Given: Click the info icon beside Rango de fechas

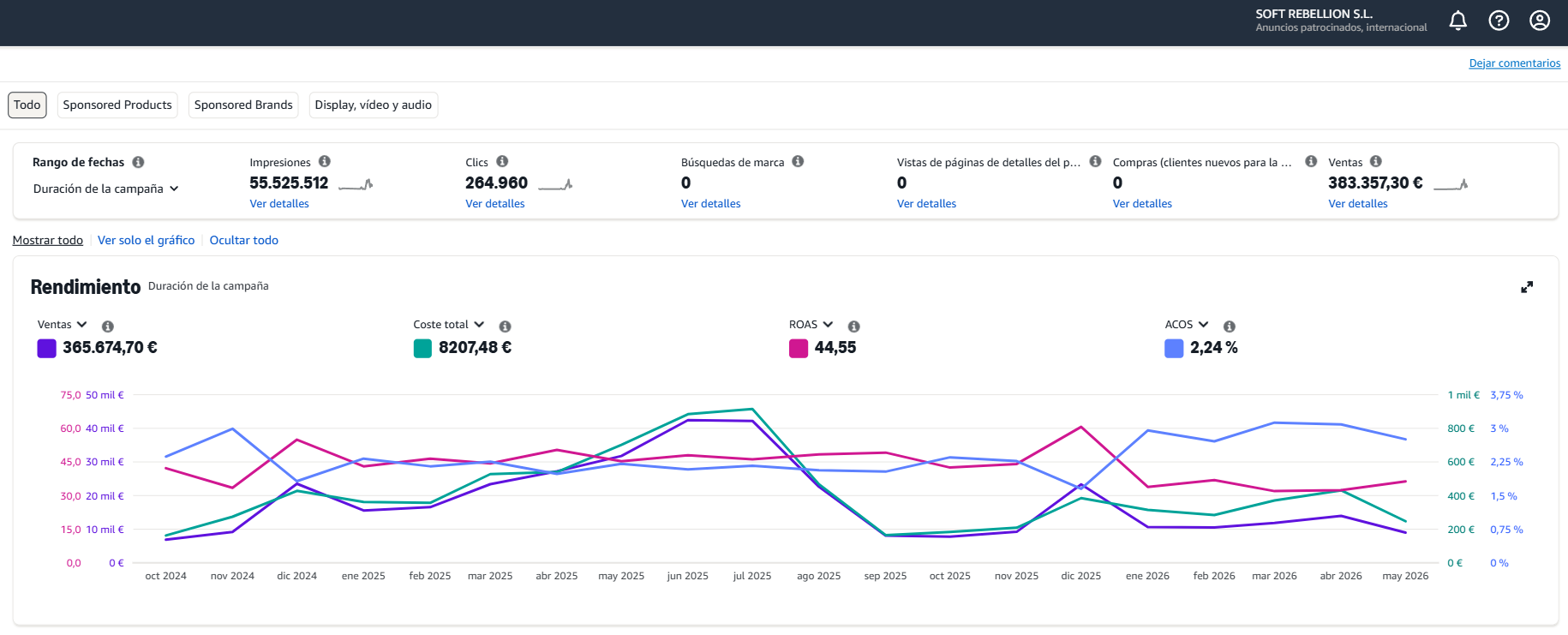Looking at the screenshot, I should pyautogui.click(x=138, y=162).
